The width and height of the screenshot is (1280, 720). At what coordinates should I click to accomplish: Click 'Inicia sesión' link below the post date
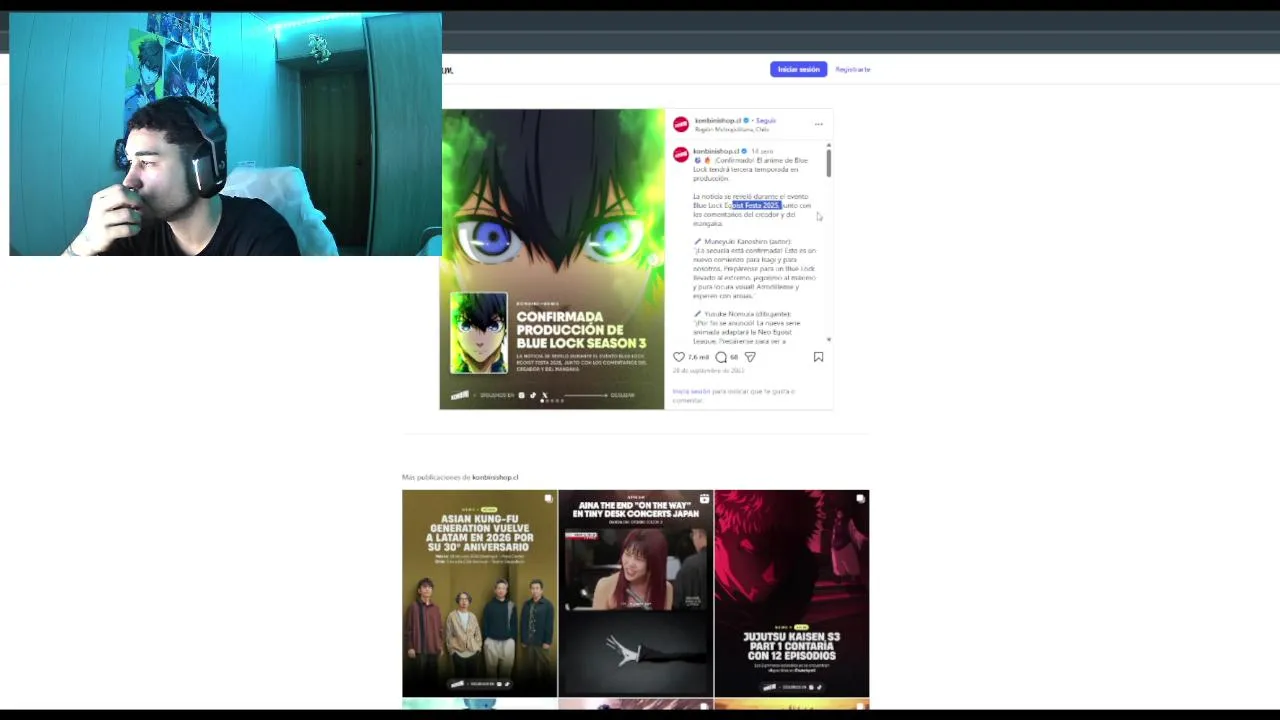click(691, 391)
